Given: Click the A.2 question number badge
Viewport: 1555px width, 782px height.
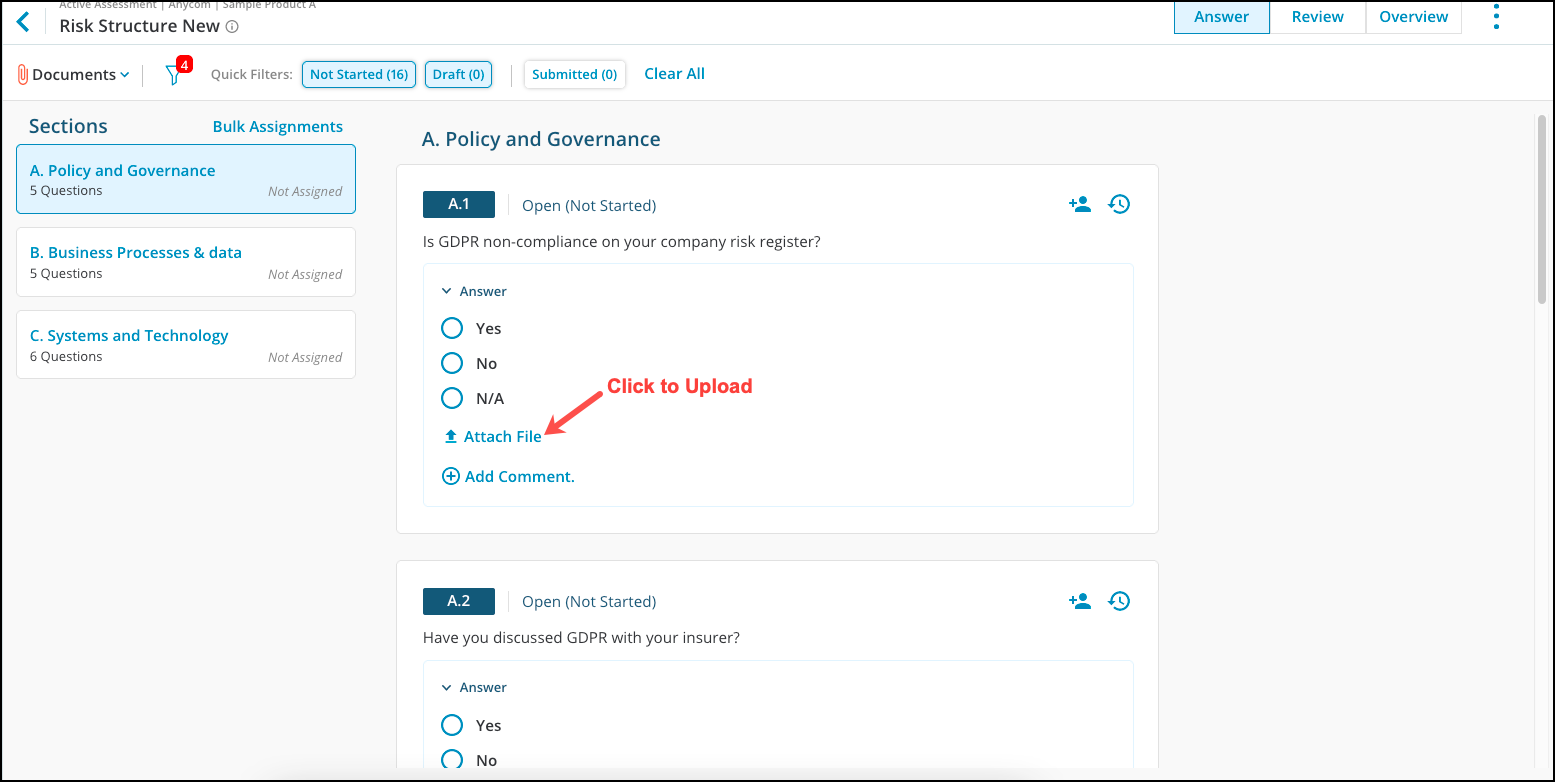Looking at the screenshot, I should click(x=459, y=601).
